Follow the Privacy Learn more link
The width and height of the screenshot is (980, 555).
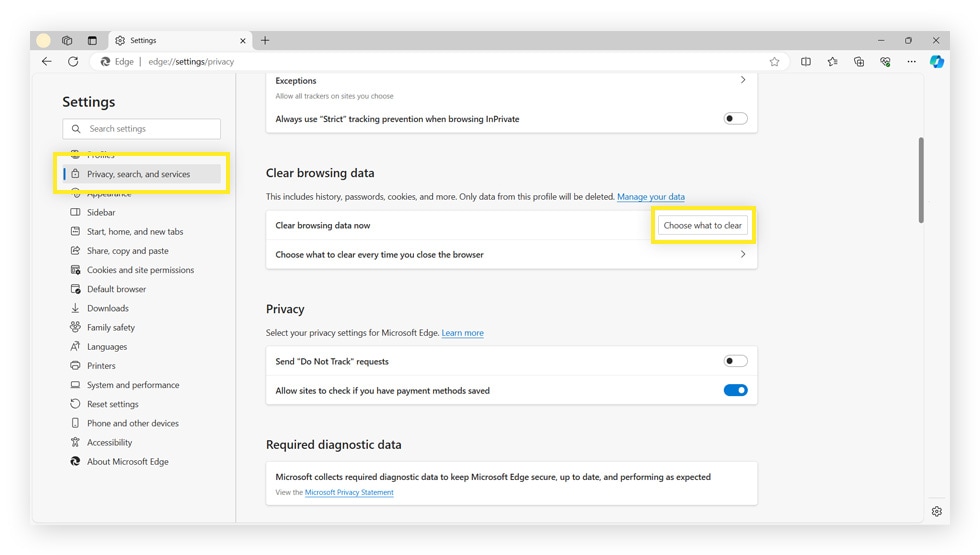point(462,332)
